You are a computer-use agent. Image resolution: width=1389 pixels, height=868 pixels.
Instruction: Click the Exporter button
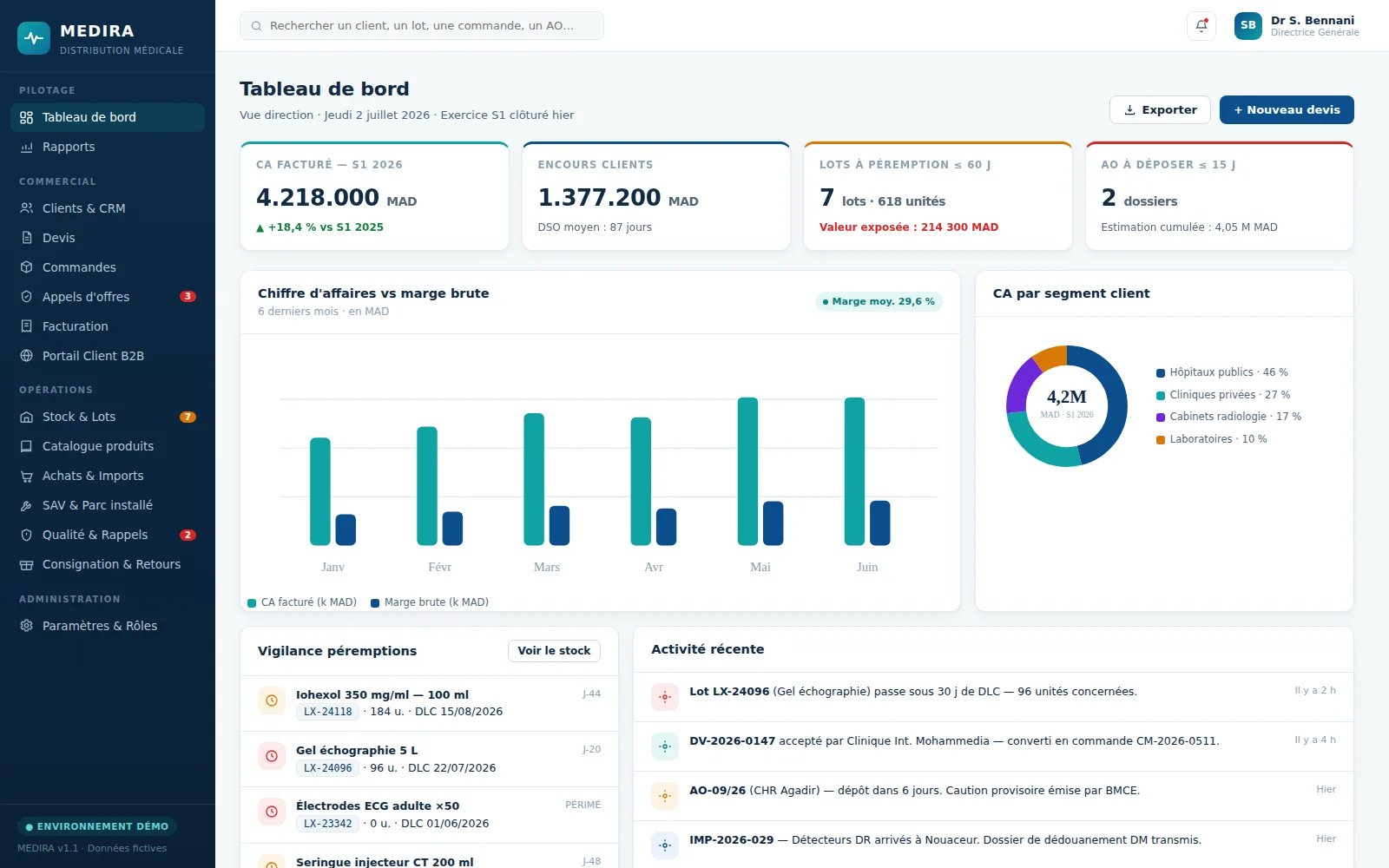click(1160, 110)
